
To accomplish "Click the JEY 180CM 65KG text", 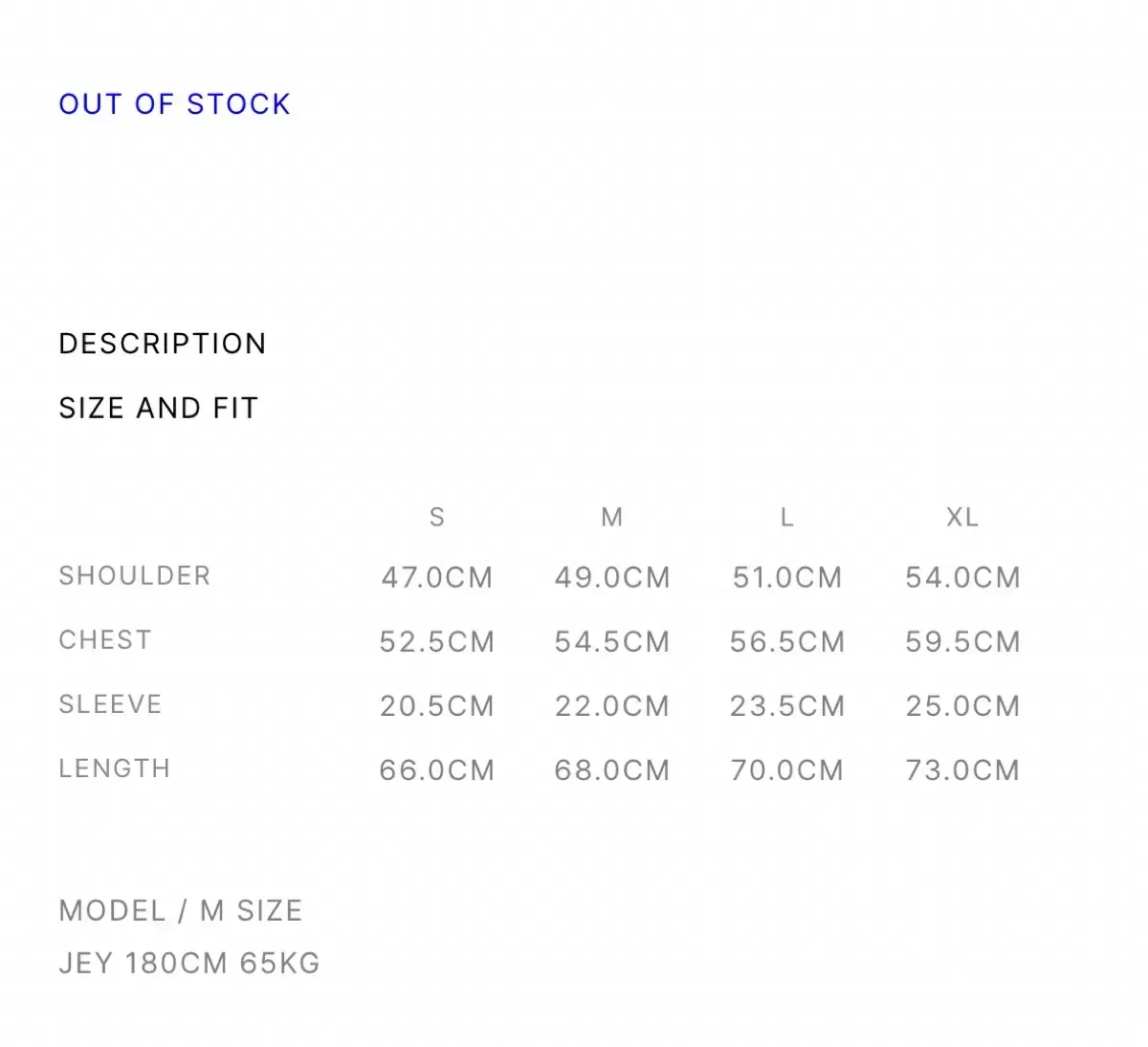I will 189,963.
